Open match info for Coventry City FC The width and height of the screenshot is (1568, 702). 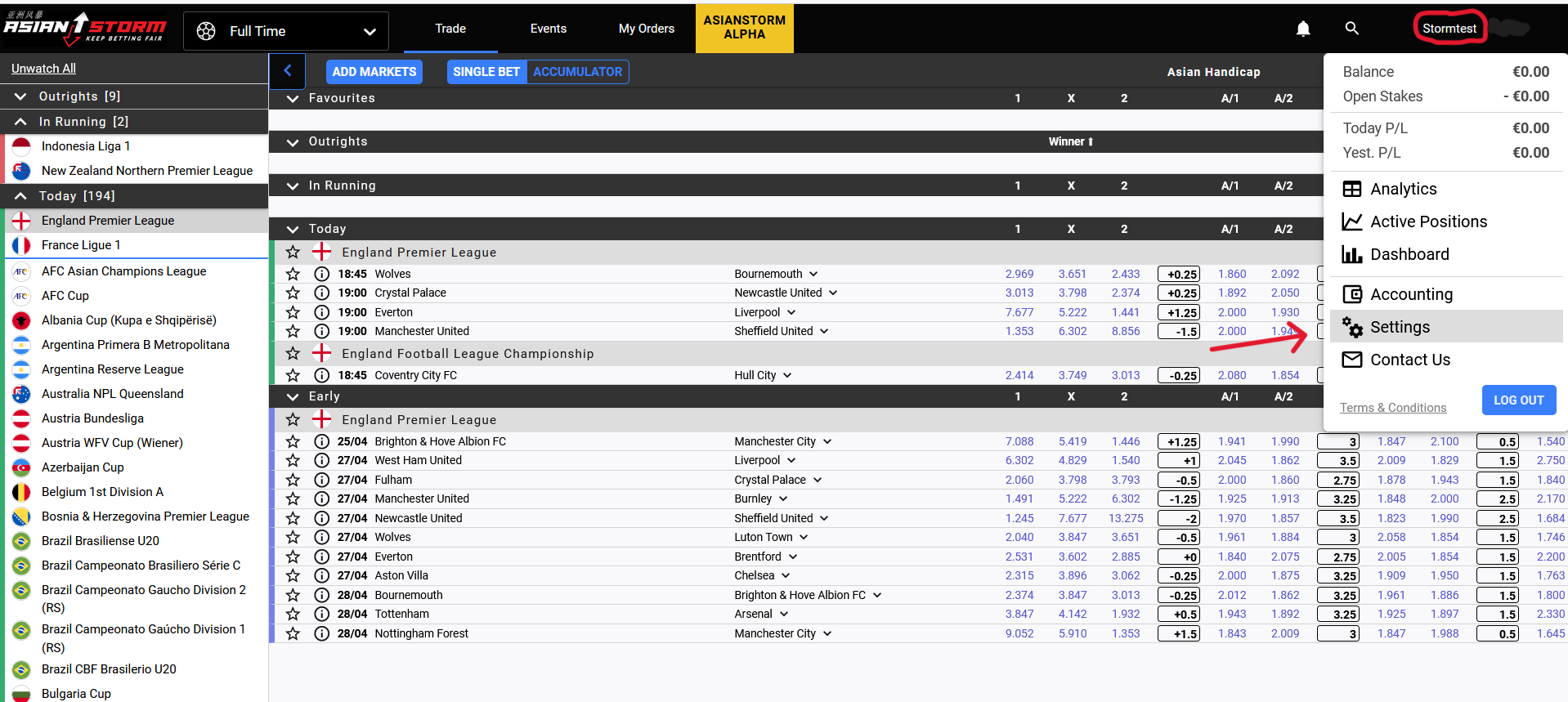pos(322,375)
